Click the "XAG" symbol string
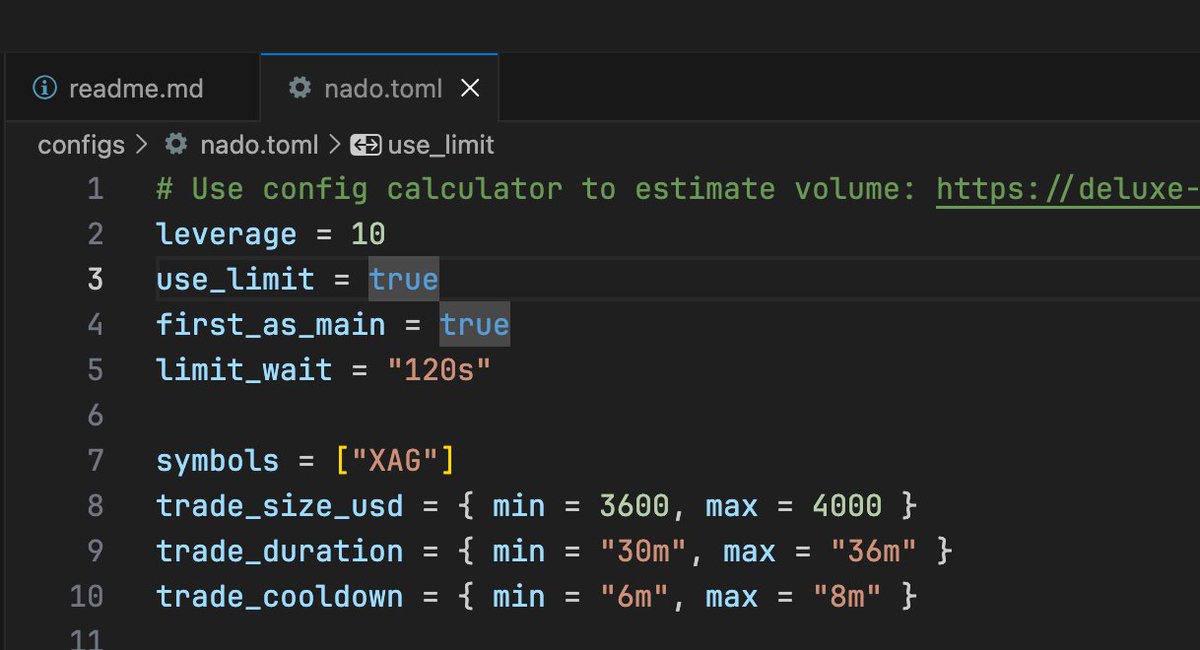 click(x=395, y=461)
